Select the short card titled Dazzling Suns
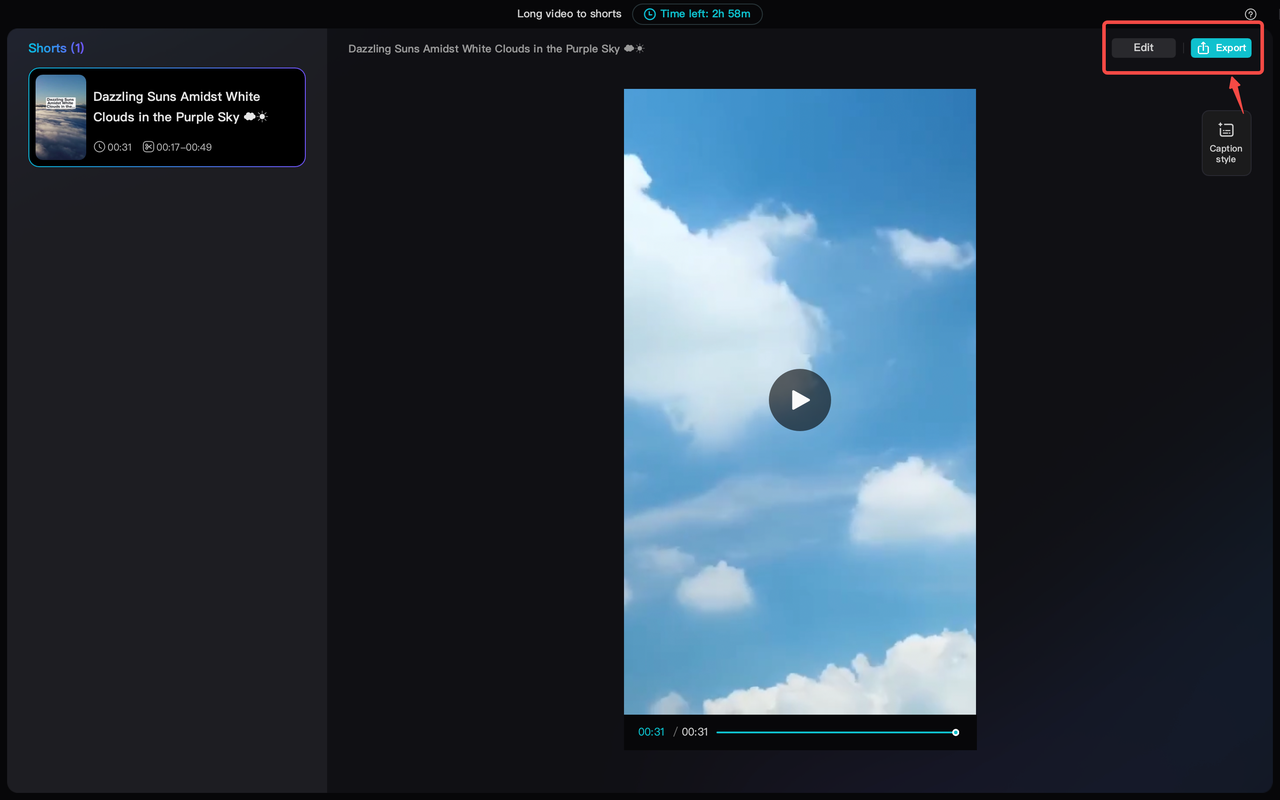The width and height of the screenshot is (1280, 800). pos(166,117)
